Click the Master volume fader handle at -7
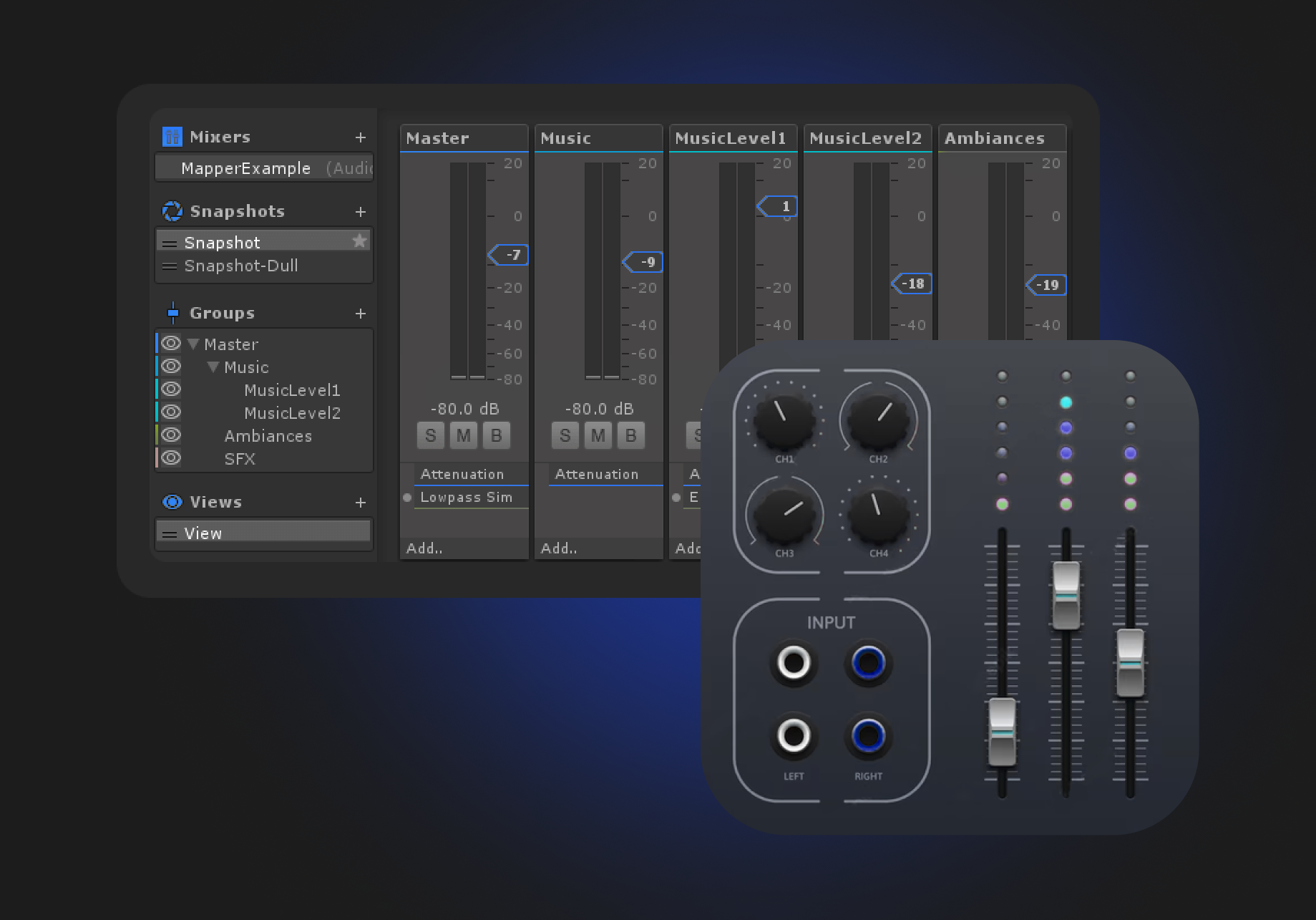1316x920 pixels. click(509, 255)
